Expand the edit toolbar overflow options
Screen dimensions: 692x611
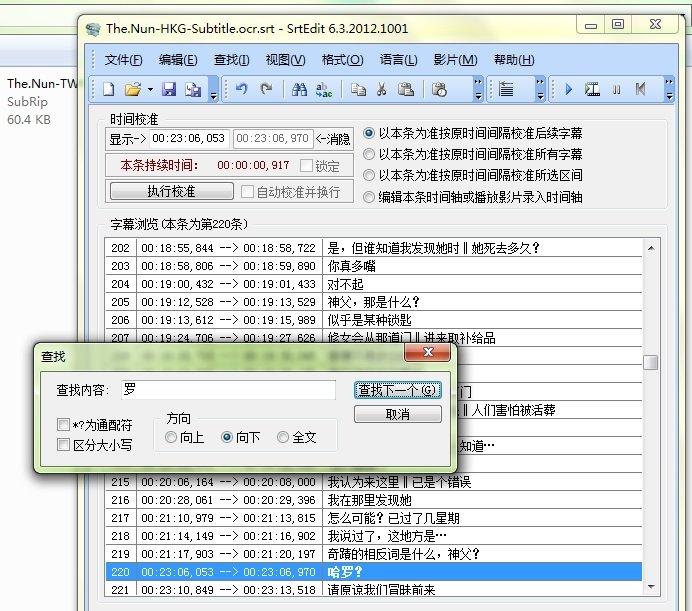[478, 90]
